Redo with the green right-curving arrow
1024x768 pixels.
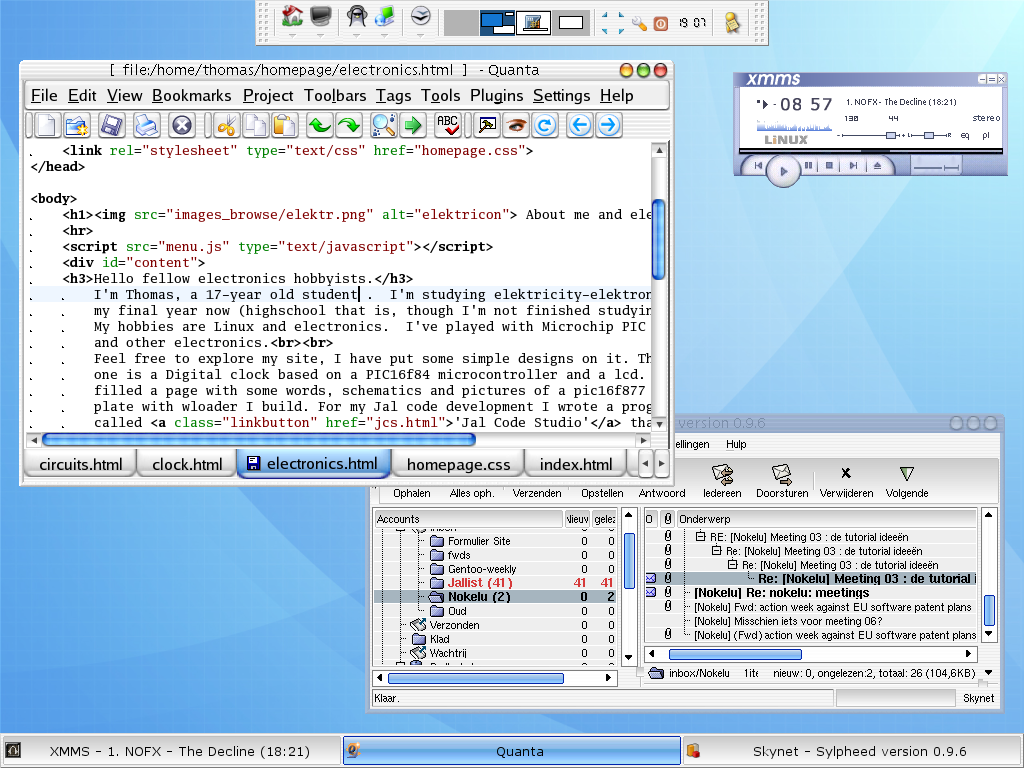click(349, 125)
